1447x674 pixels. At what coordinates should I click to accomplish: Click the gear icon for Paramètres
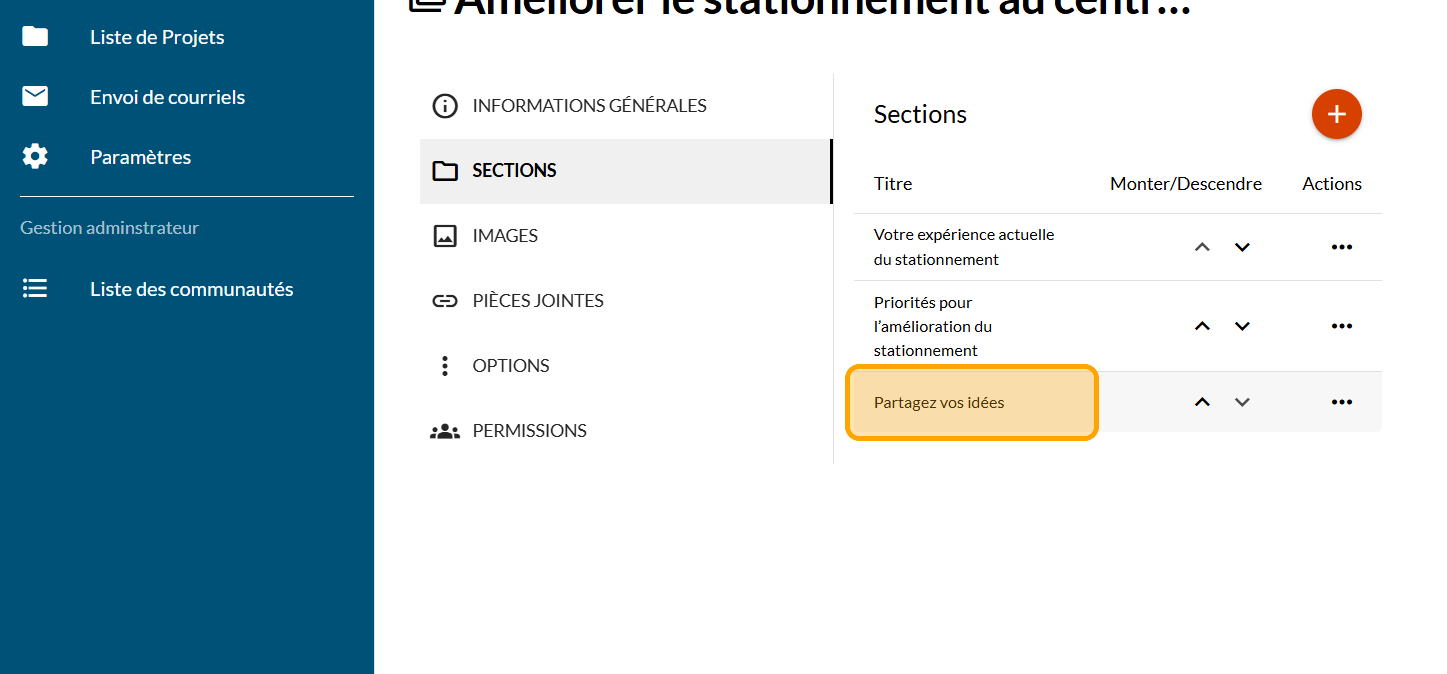click(35, 157)
